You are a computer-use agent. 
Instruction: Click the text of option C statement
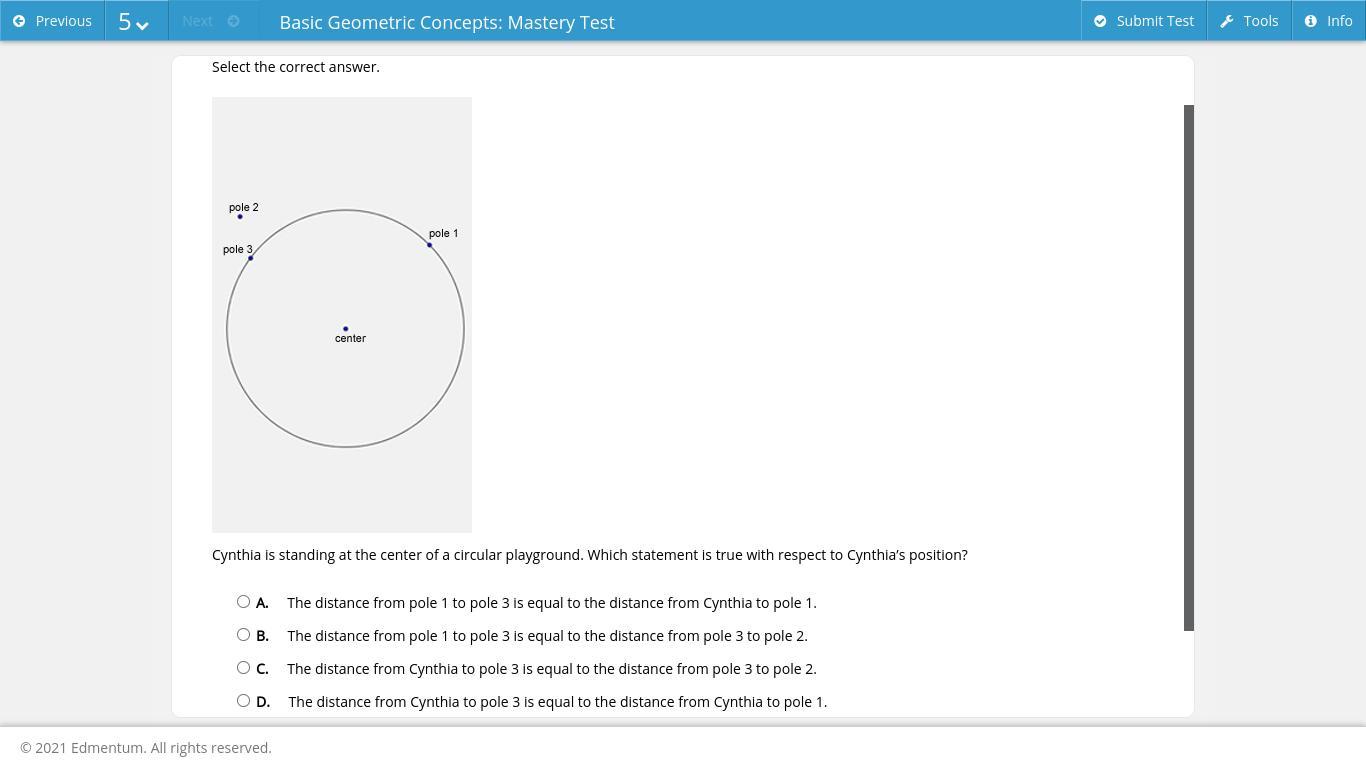552,669
